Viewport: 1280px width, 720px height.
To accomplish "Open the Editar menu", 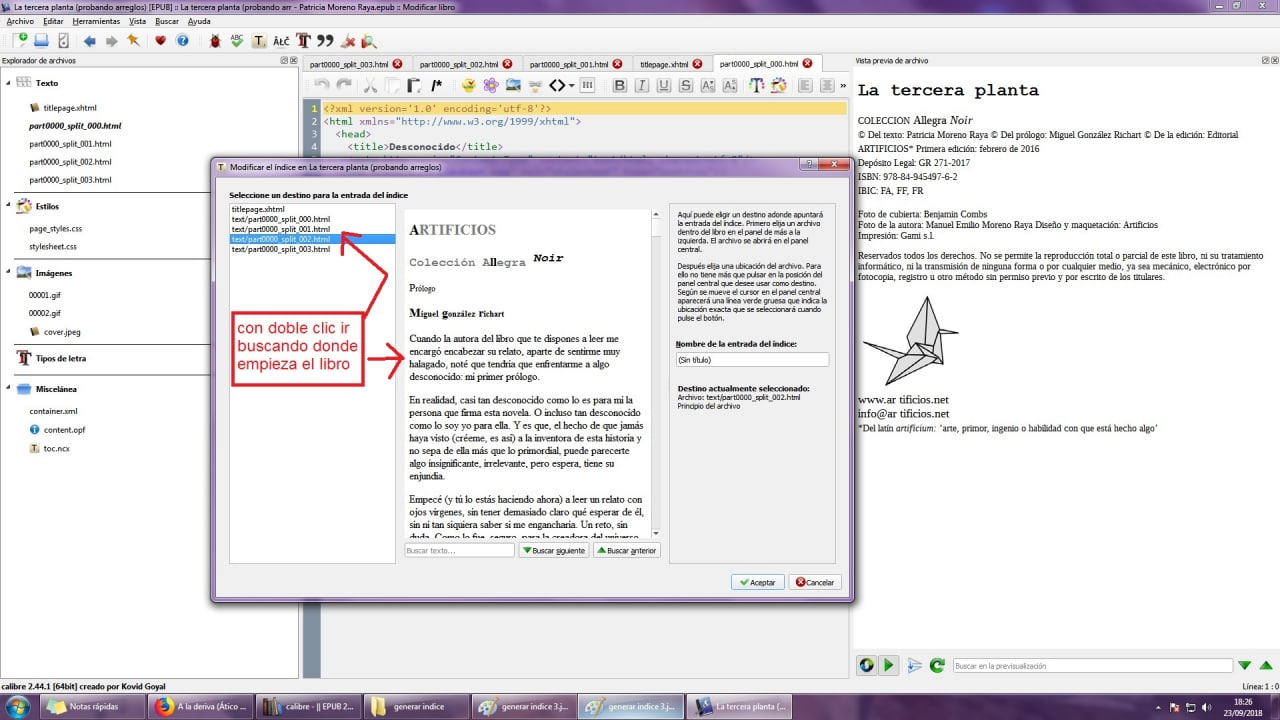I will (54, 21).
